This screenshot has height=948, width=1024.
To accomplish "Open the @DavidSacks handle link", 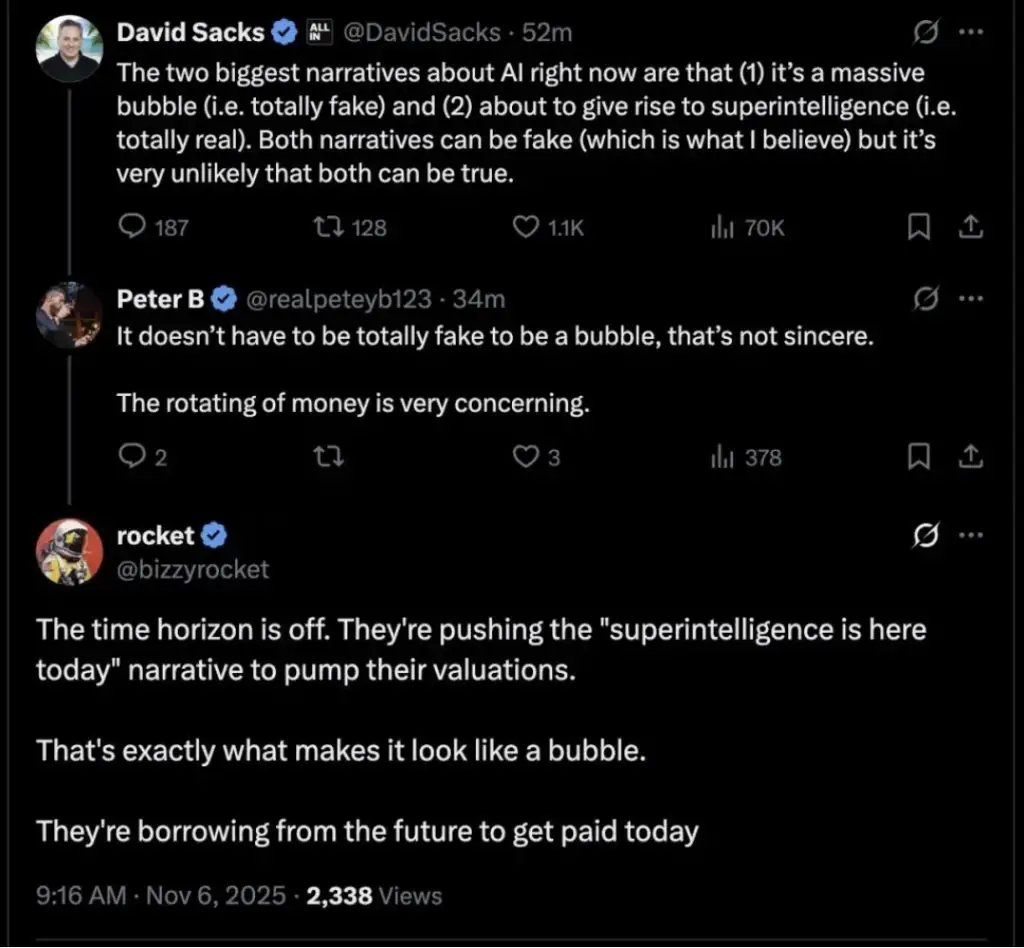I will (x=422, y=33).
